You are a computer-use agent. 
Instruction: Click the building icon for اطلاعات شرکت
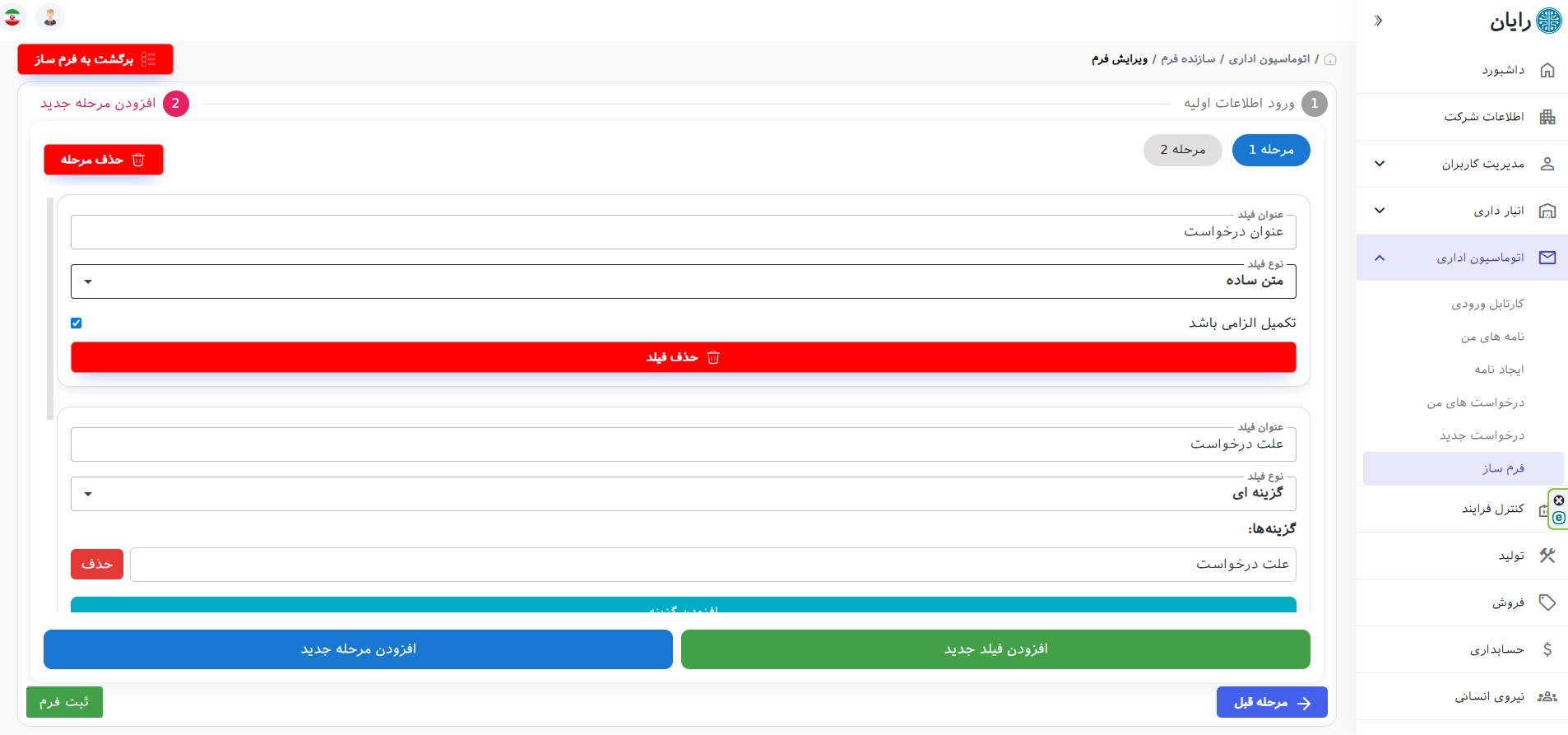[x=1547, y=117]
